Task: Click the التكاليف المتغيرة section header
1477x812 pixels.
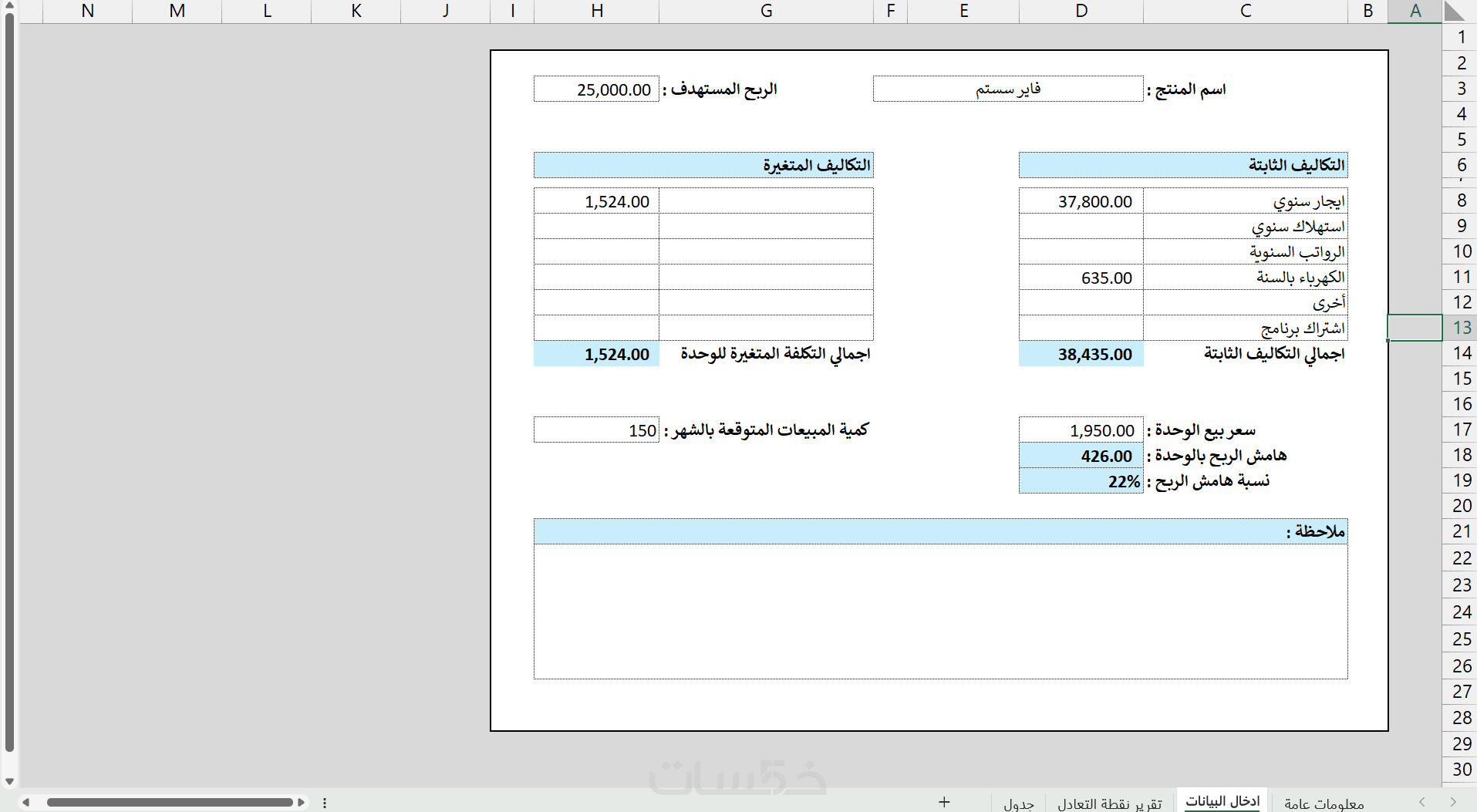Action: pos(703,164)
